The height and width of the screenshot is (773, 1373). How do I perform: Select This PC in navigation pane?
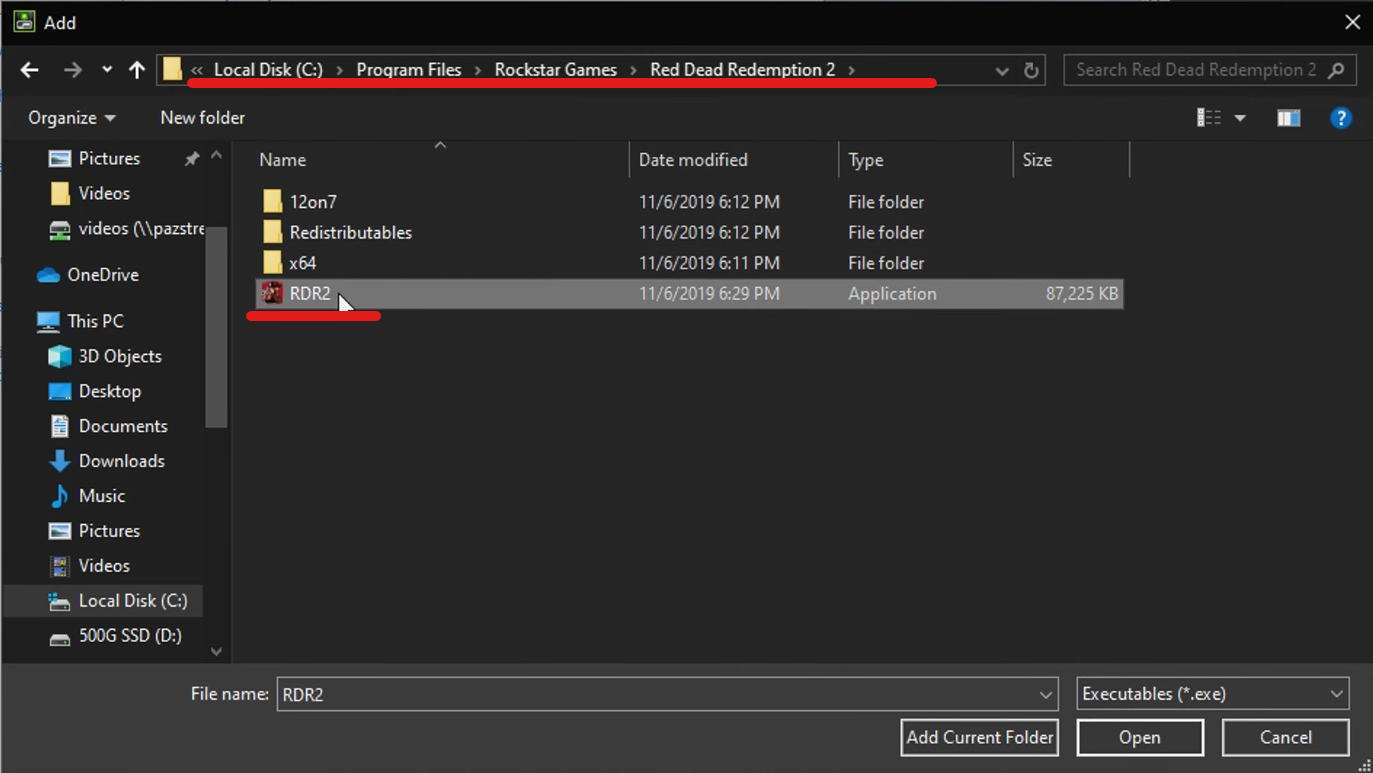[95, 321]
